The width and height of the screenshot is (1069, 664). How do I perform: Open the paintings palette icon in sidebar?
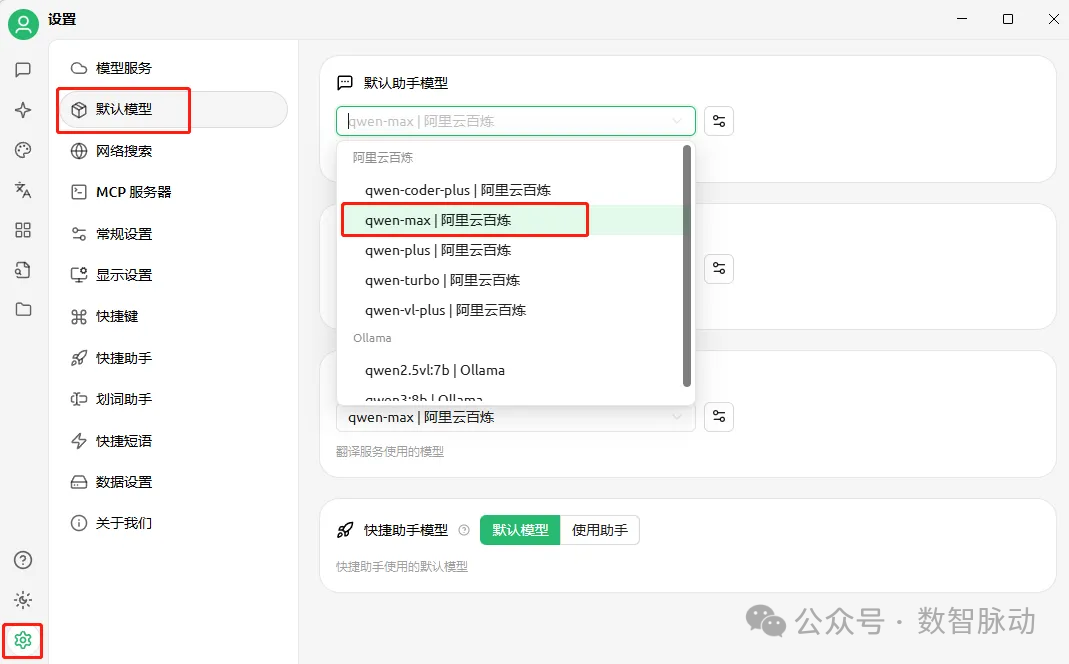coord(22,150)
